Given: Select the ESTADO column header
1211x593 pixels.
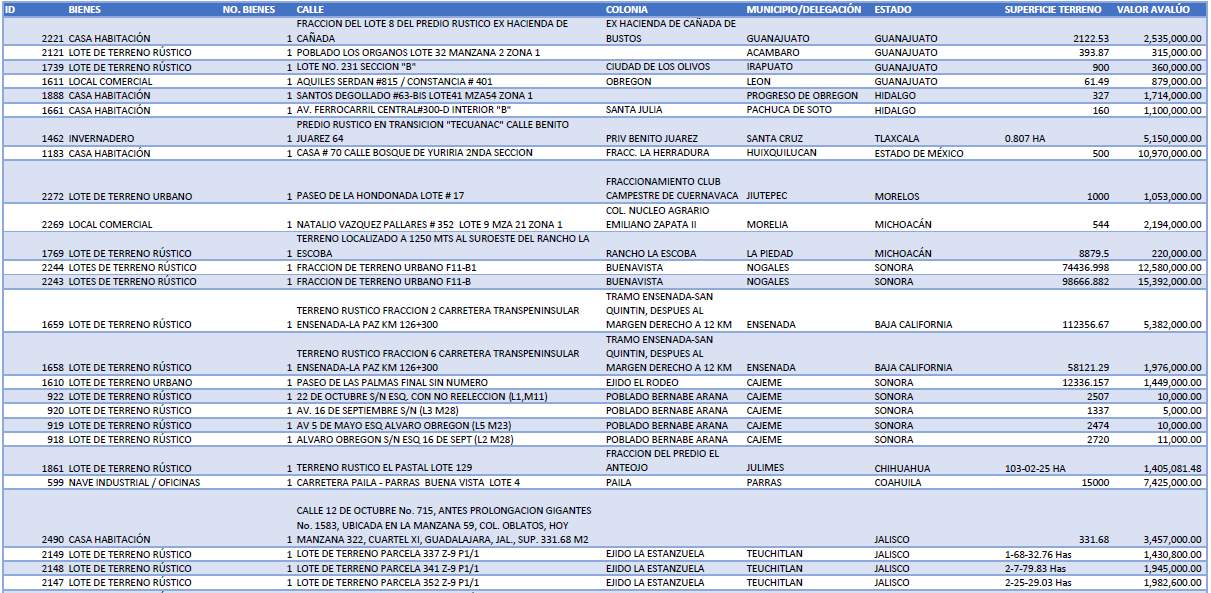Looking at the screenshot, I should click(x=893, y=9).
